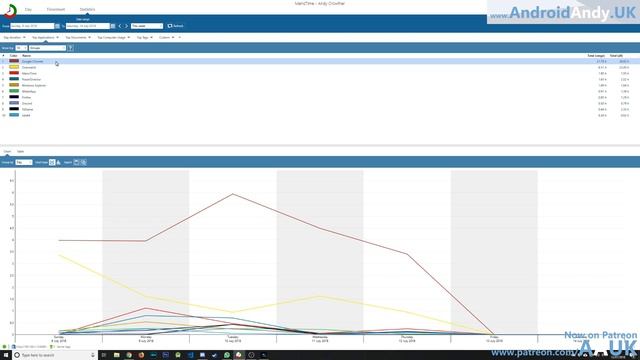This screenshot has height=360, width=640.
Task: Click taskbar search box
Action: 54,355
